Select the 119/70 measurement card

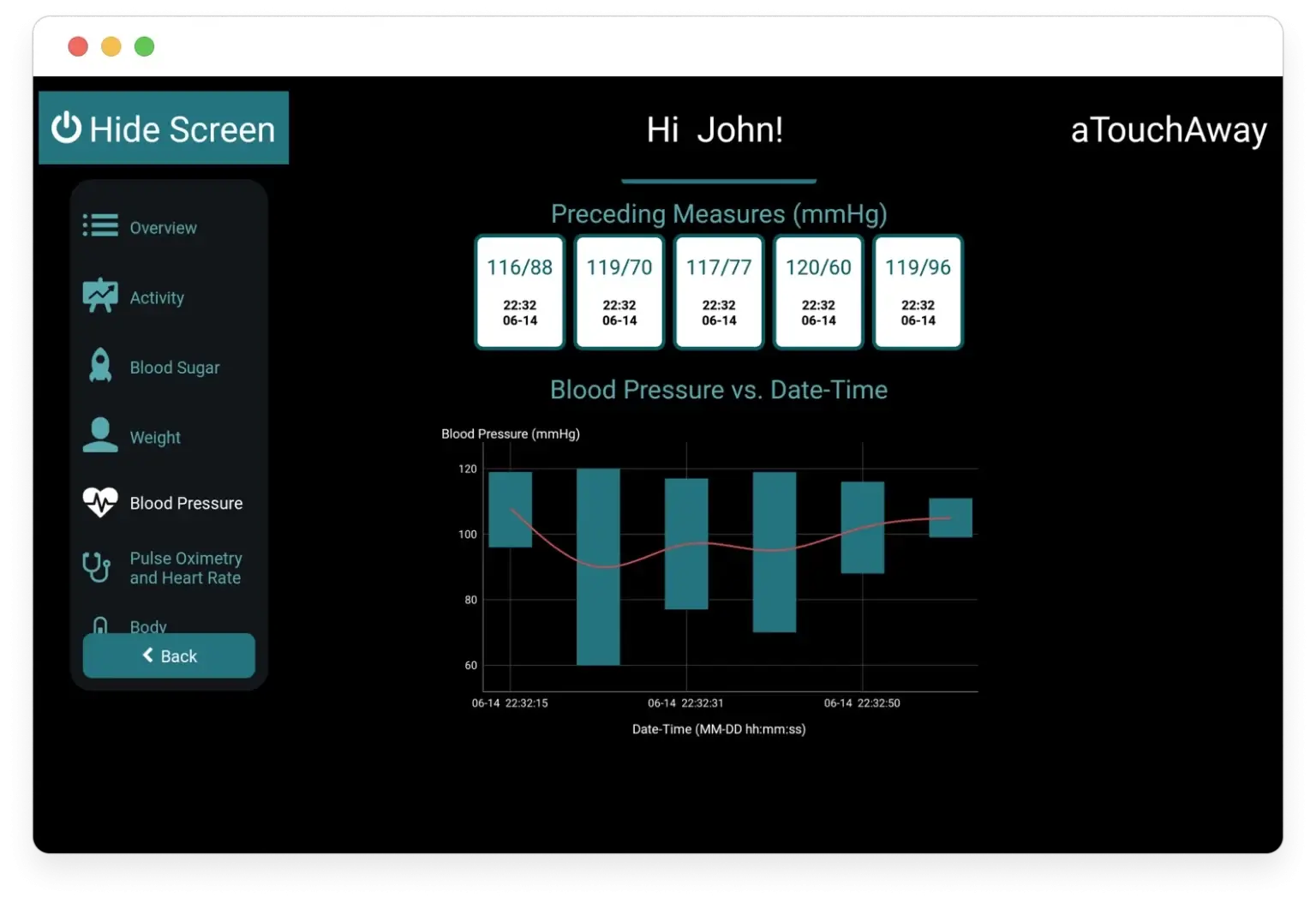pos(619,292)
